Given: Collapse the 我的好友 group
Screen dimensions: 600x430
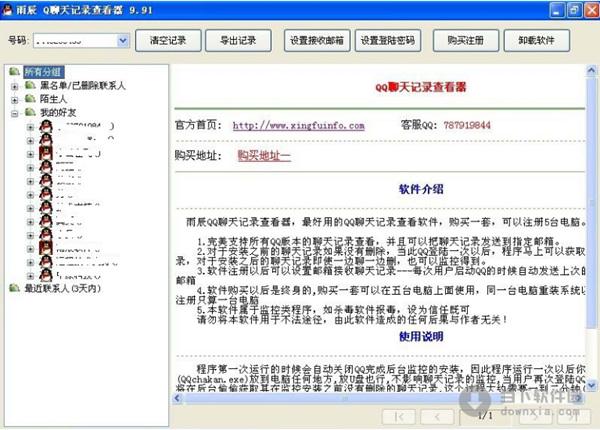Looking at the screenshot, I should point(15,114).
